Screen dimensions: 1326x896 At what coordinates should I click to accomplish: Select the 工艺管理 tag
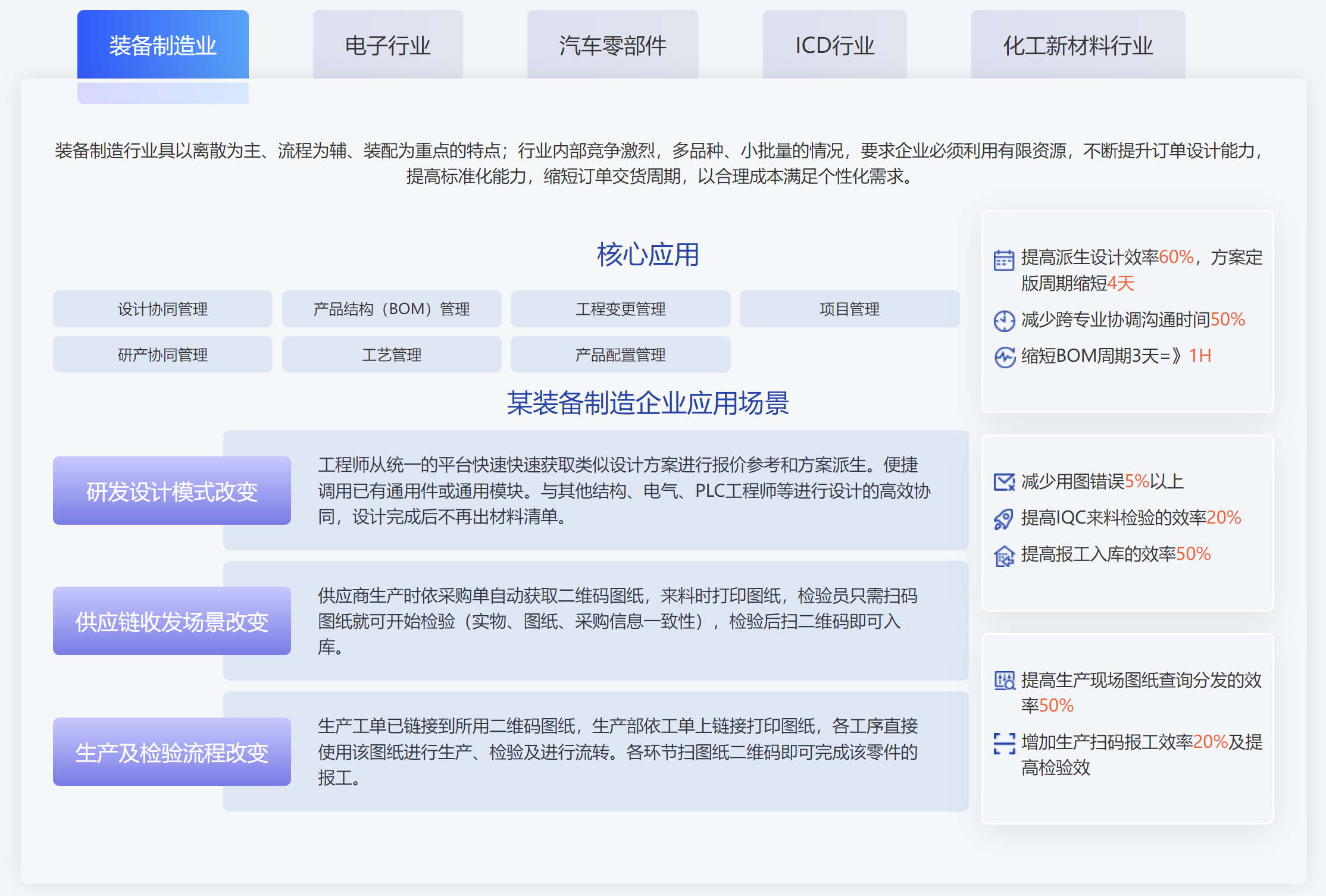click(392, 355)
